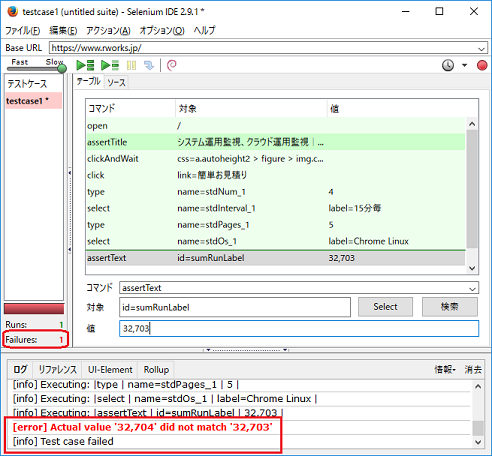Select testcase1 in the test case list
492x456 pixels.
click(x=33, y=101)
